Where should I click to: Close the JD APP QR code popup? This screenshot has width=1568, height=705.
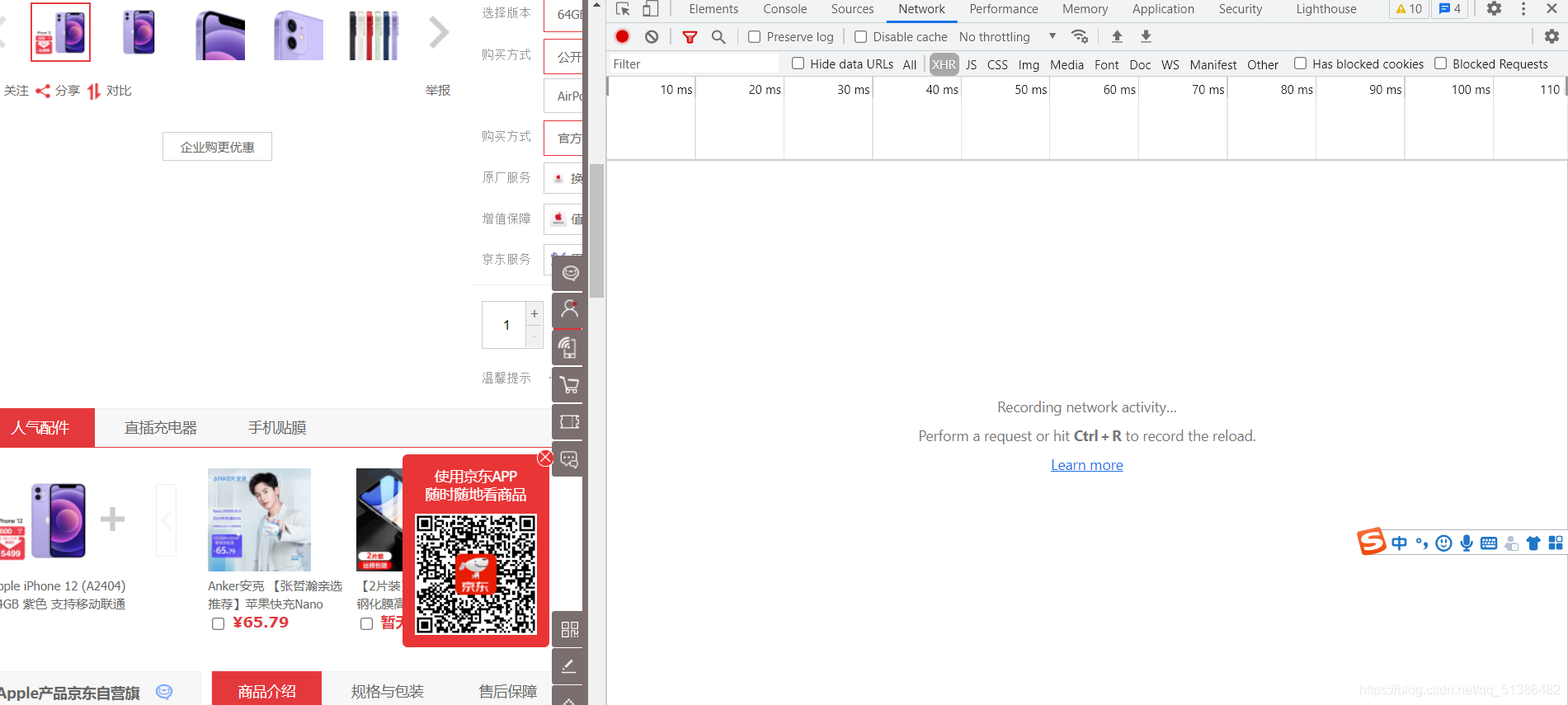pyautogui.click(x=545, y=458)
